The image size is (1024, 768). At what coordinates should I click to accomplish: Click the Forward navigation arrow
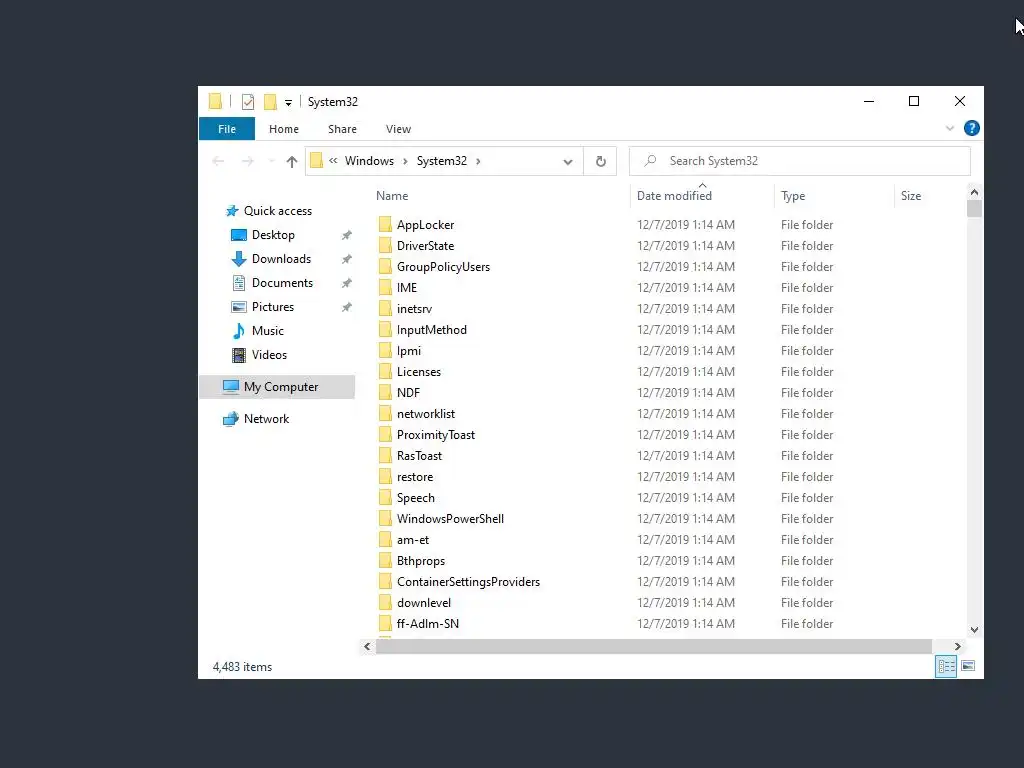click(248, 161)
